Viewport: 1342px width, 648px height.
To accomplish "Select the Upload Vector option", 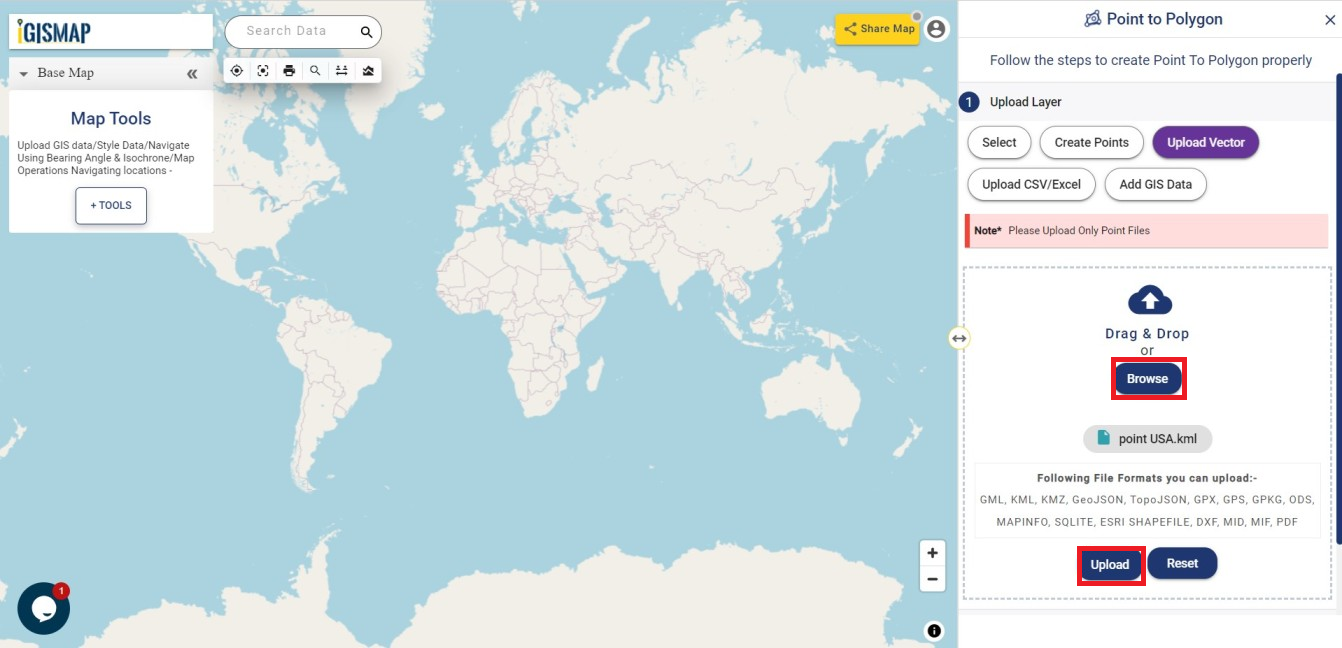I will [x=1205, y=142].
